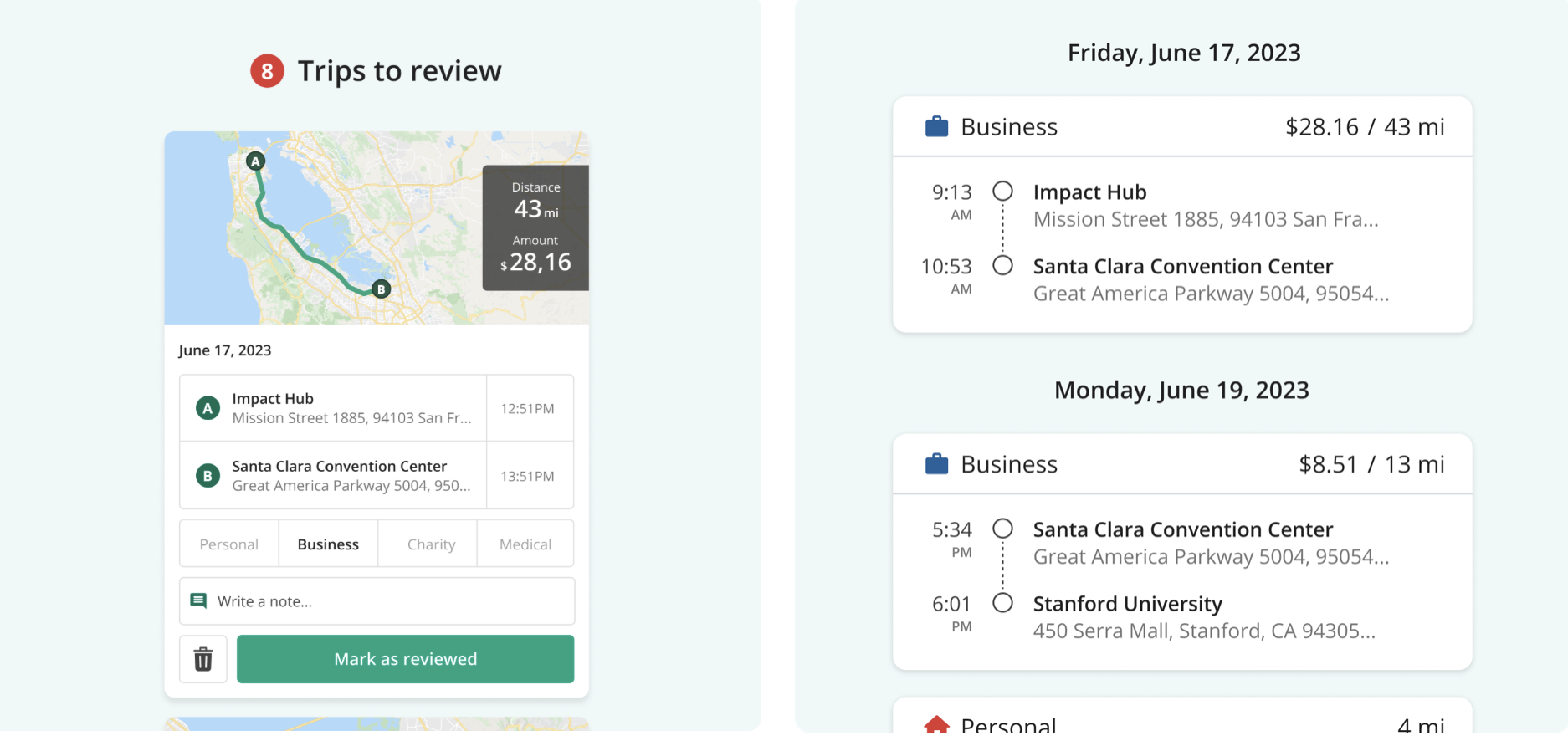
Task: Click briefcase icon on June 19 trip
Action: 936,464
